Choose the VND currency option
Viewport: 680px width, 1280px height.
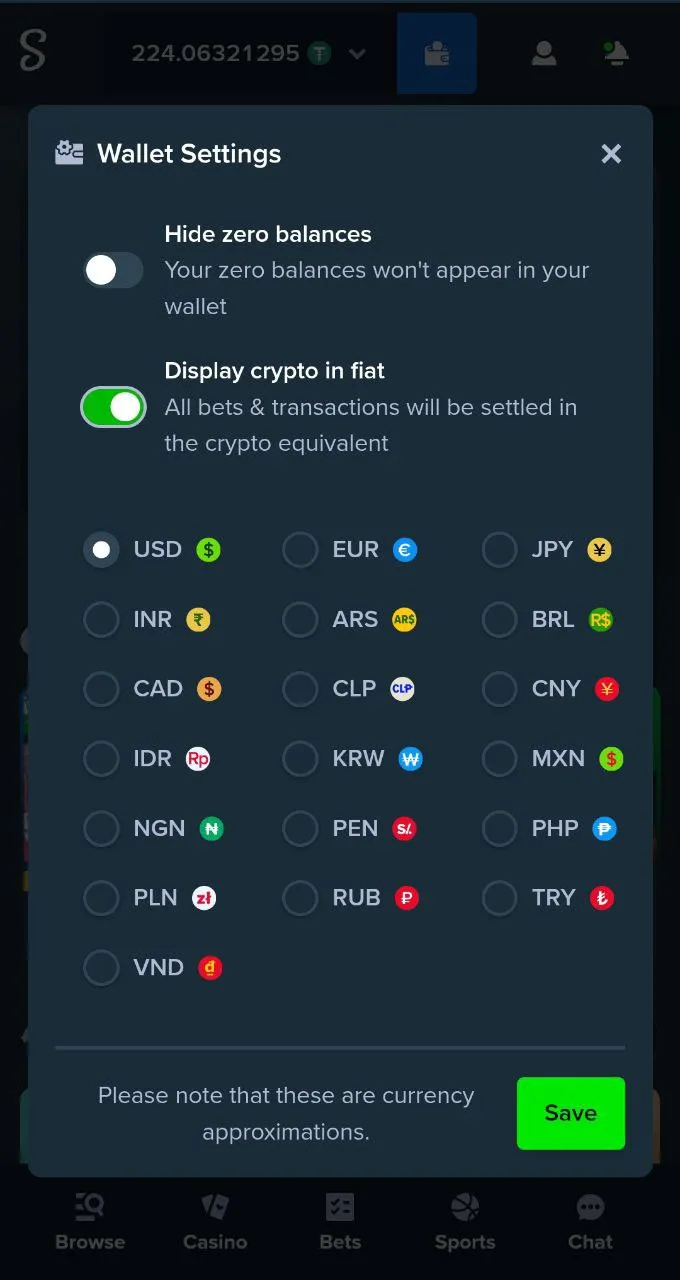point(101,968)
